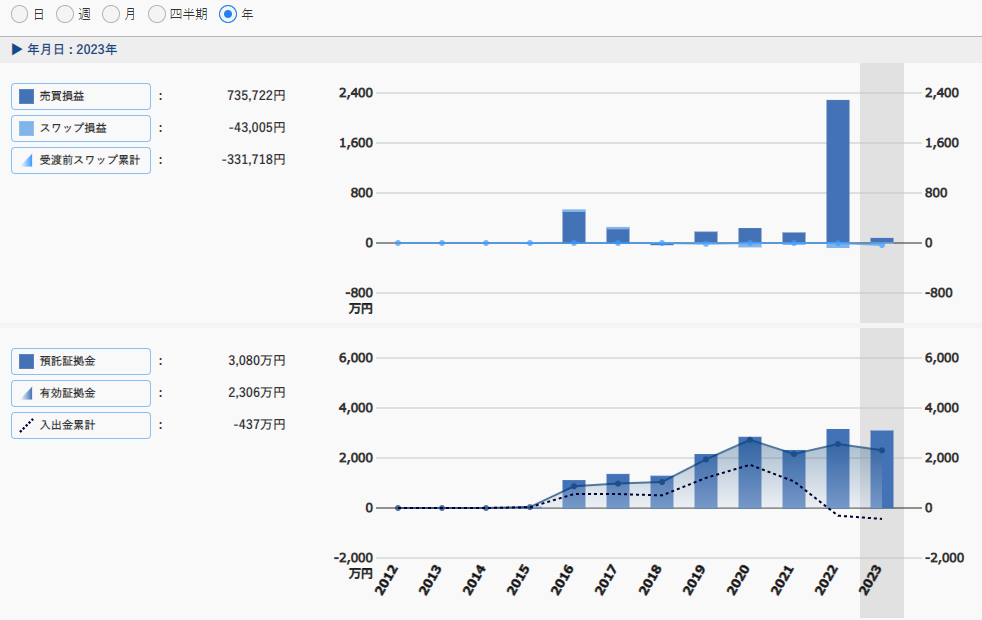This screenshot has height=620, width=982.
Task: Click the 2019 margin bar in bottom chart
Action: [x=706, y=481]
